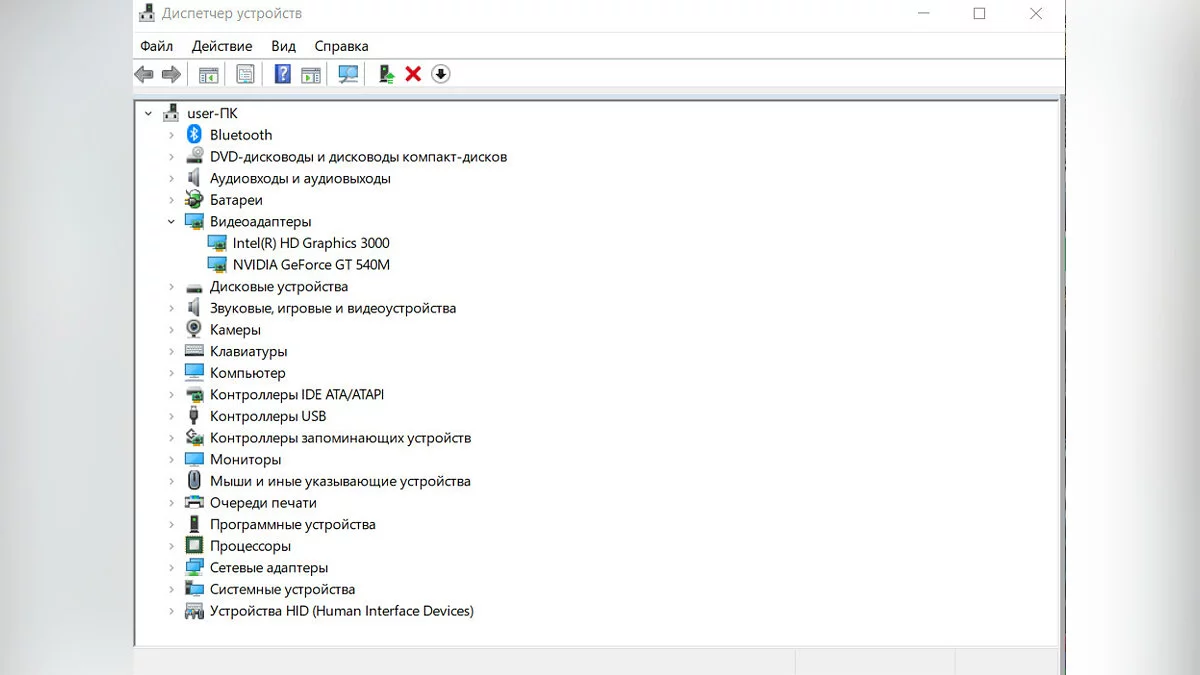Click the Disable device down-arrow icon
1200x675 pixels.
coord(441,74)
